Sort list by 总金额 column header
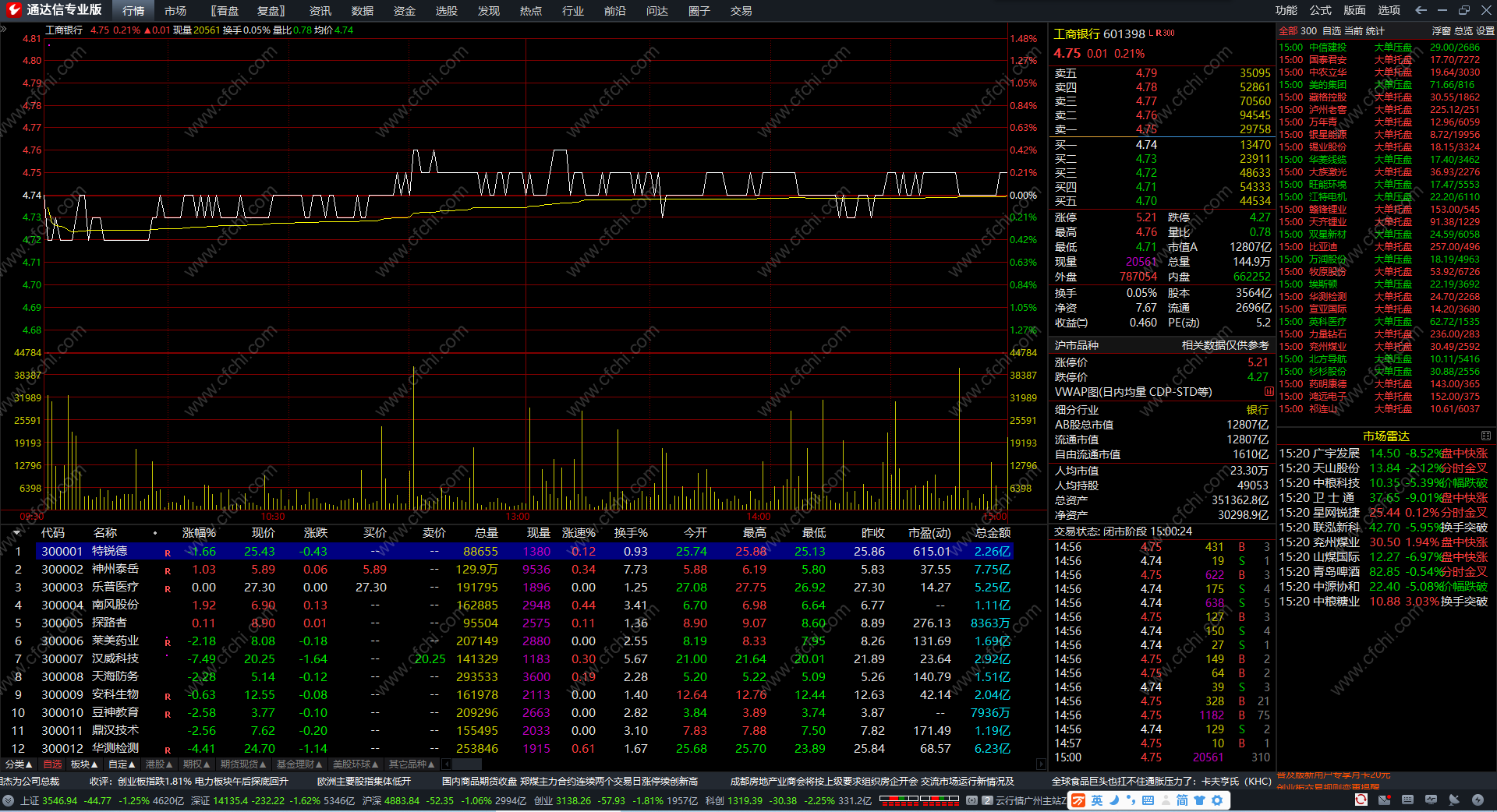Viewport: 1497px width, 812px height. 993,533
